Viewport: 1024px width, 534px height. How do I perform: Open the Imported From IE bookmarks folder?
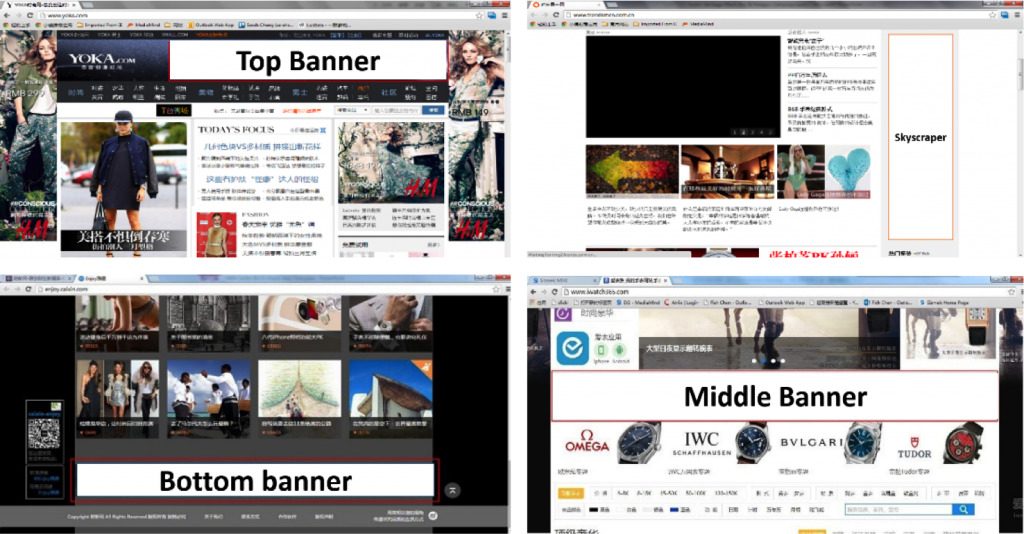click(x=99, y=25)
